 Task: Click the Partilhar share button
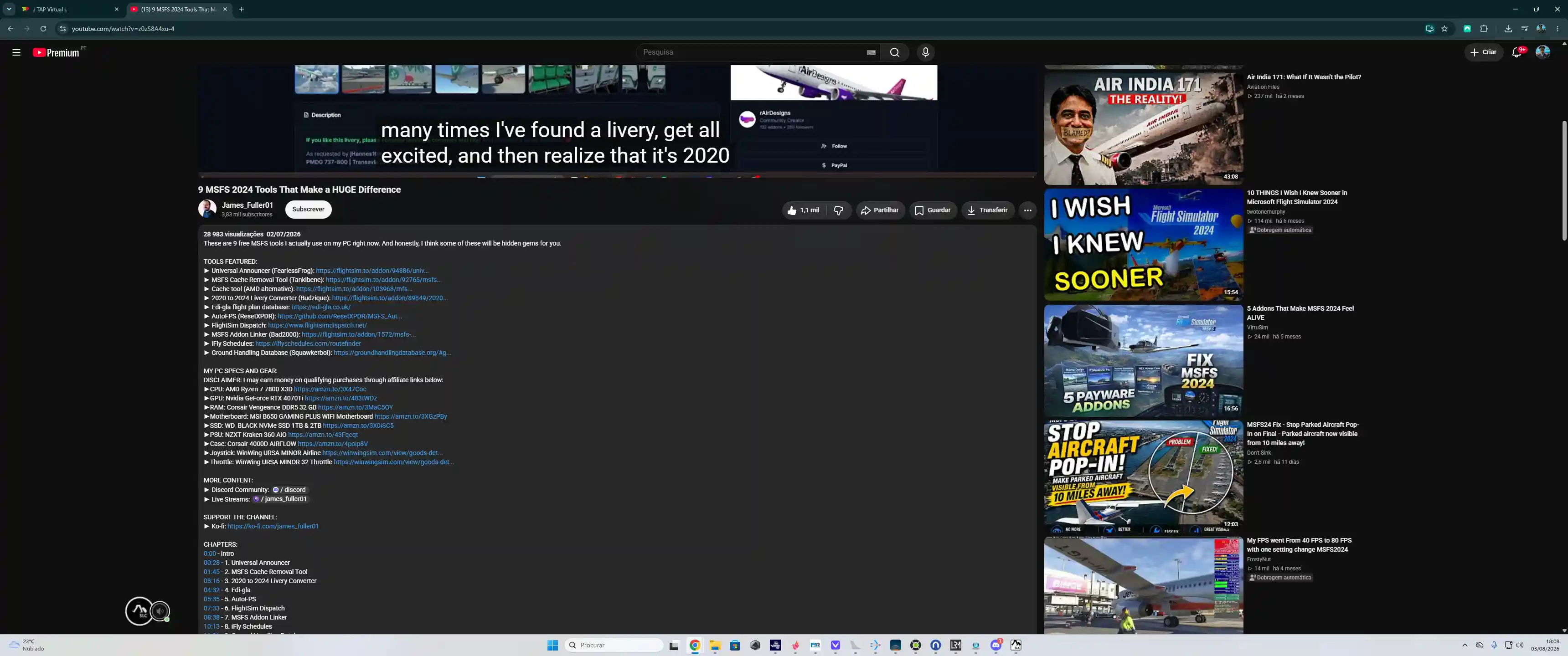click(x=880, y=210)
